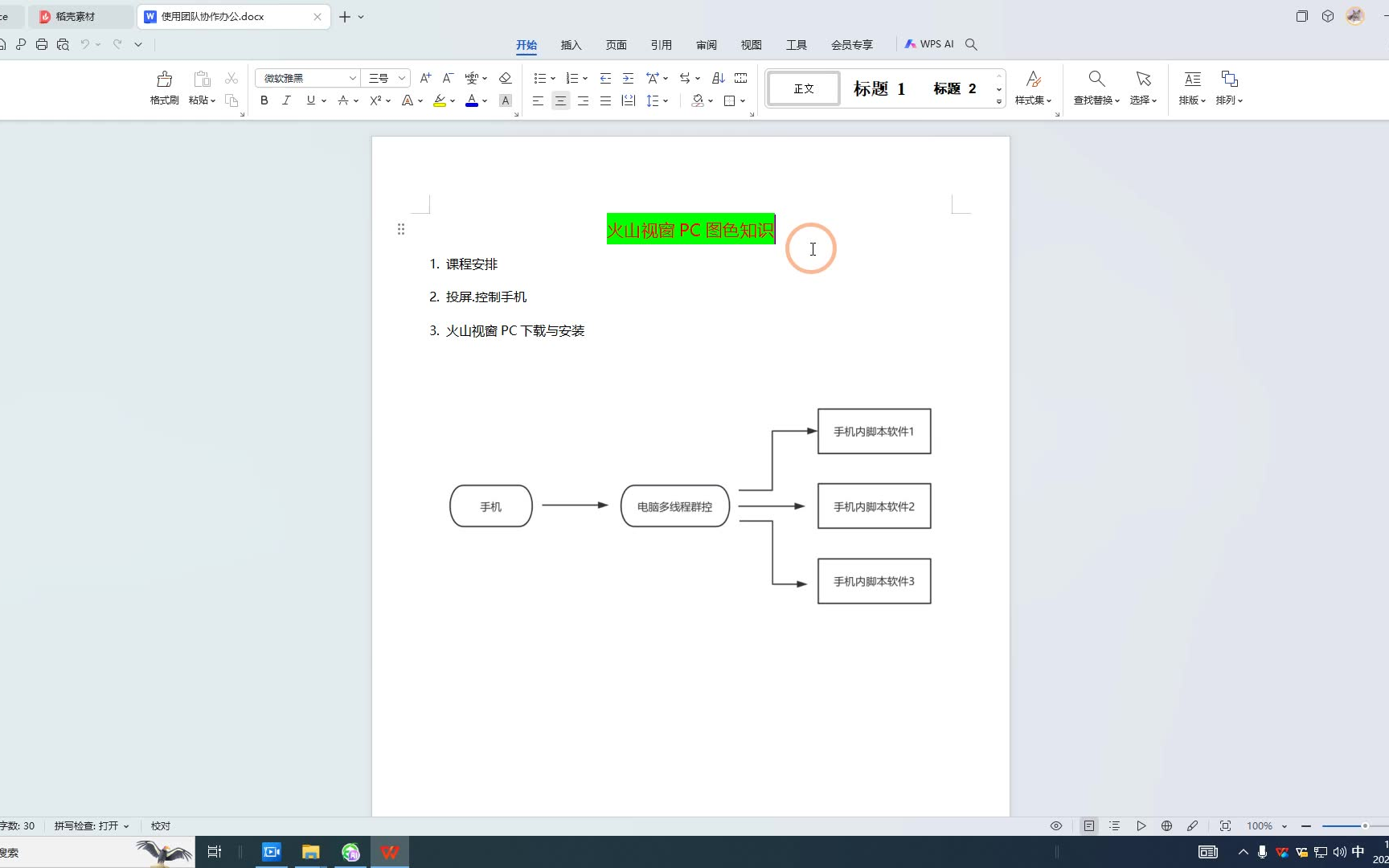Click the 手机内脚本软件2 box in the diagram
The width and height of the screenshot is (1389, 868).
(874, 506)
